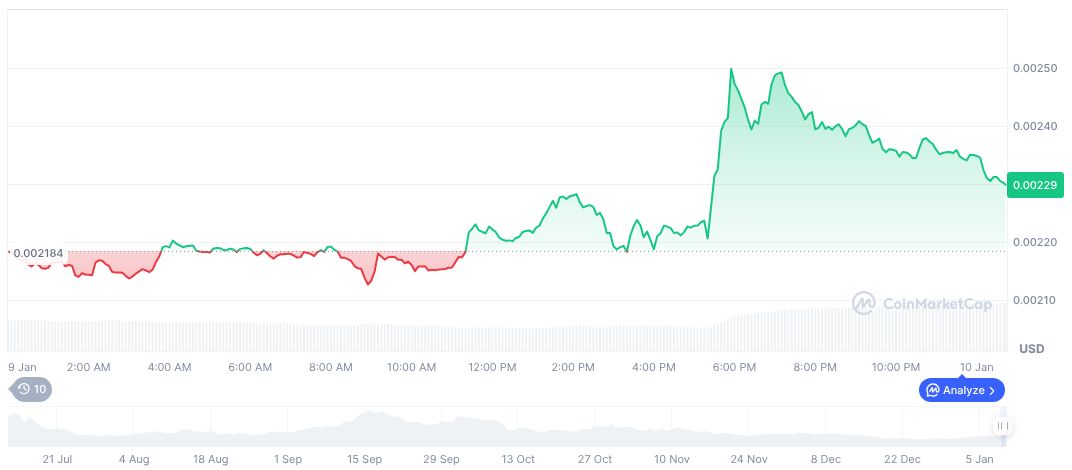Viewport: 1072px width, 470px height.
Task: Click the 9 Jan axis label
Action: (x=23, y=367)
